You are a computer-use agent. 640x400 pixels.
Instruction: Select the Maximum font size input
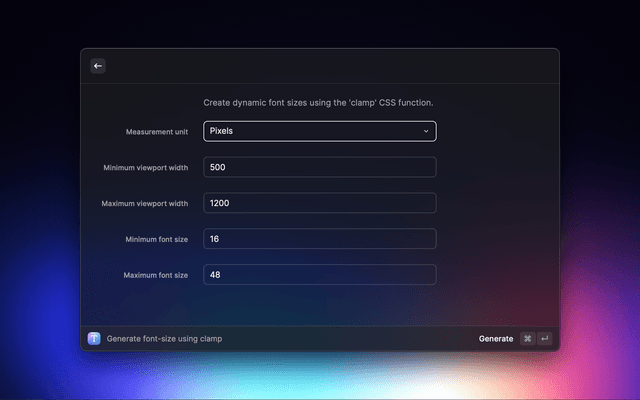pyautogui.click(x=319, y=275)
